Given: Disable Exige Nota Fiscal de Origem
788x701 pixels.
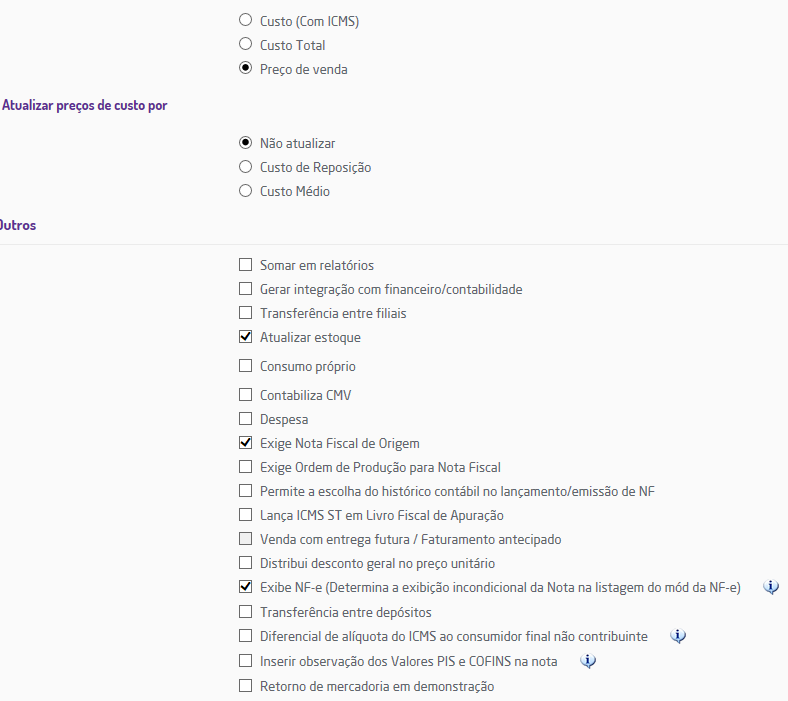Looking at the screenshot, I should click(x=246, y=443).
